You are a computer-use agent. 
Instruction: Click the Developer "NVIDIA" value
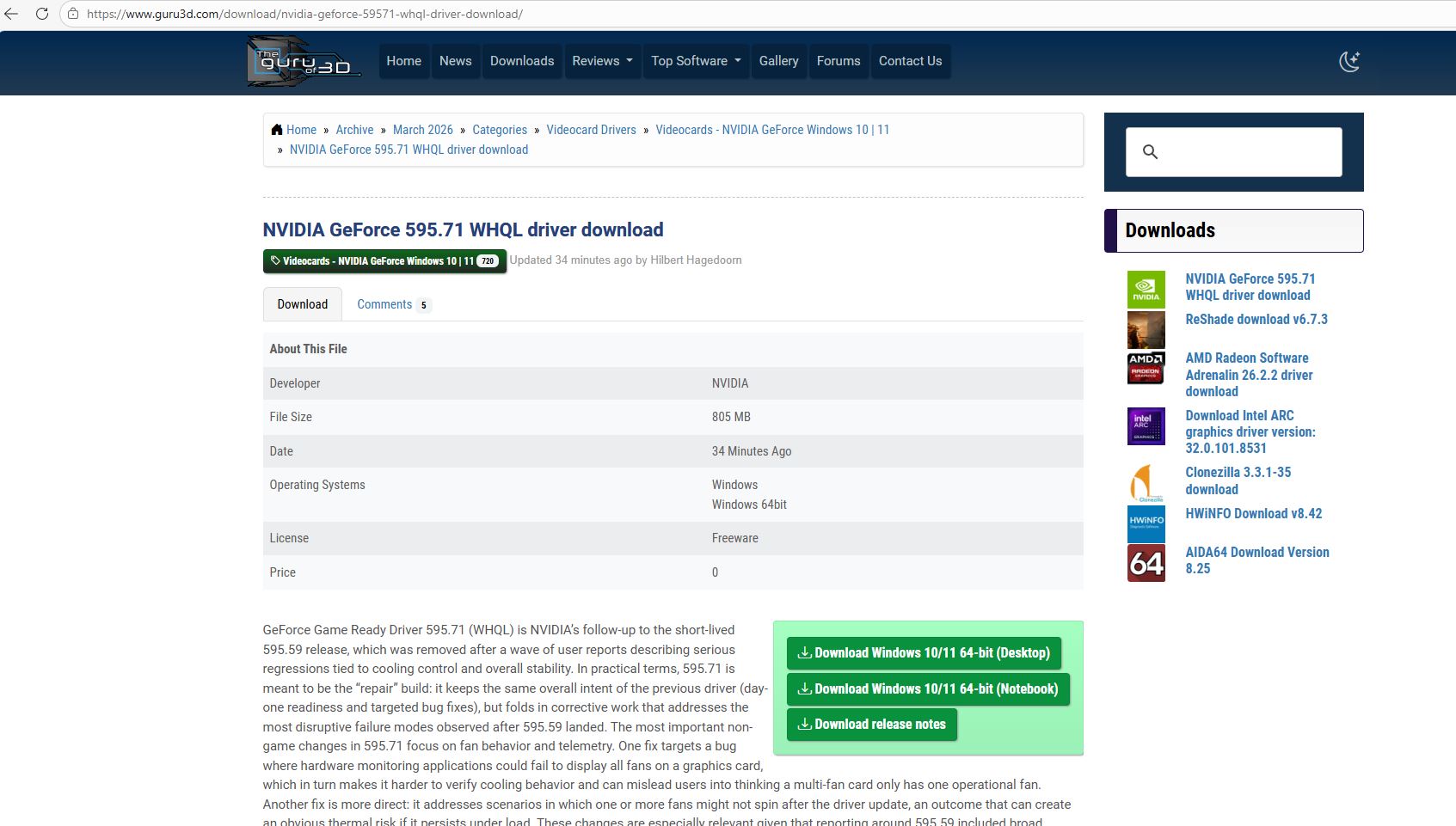click(729, 383)
